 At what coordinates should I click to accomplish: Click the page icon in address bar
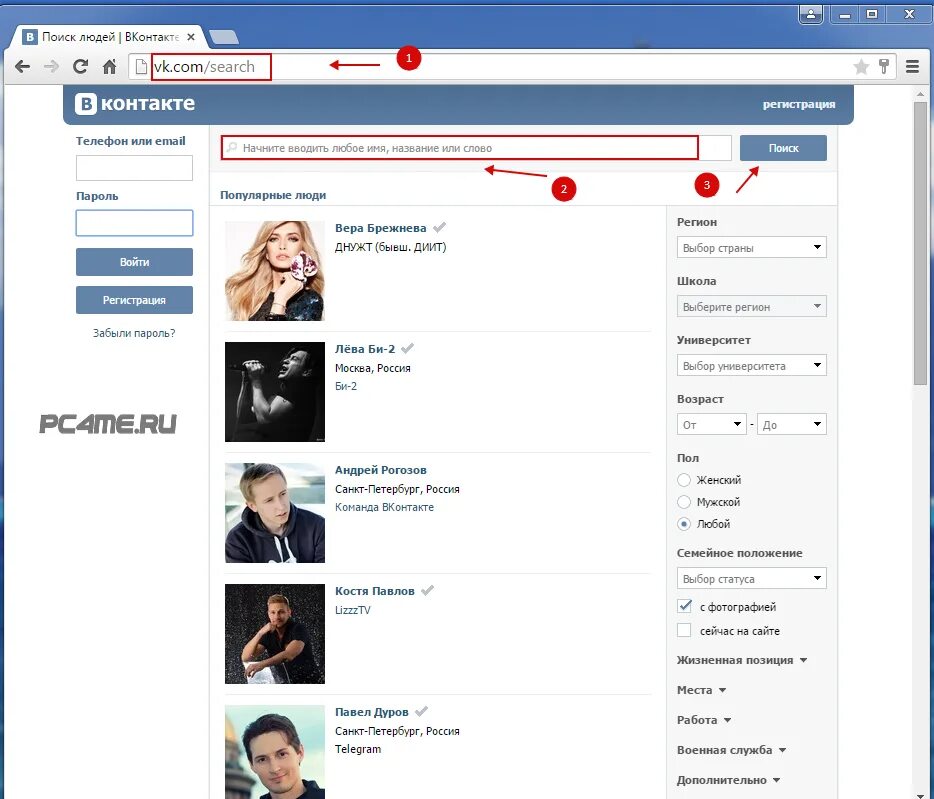point(141,66)
